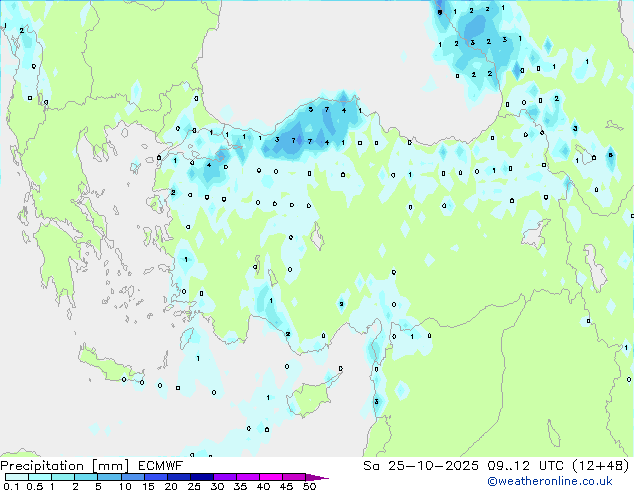Click the '35' legend scale label
Image resolution: width=634 pixels, height=490 pixels.
pos(240,486)
